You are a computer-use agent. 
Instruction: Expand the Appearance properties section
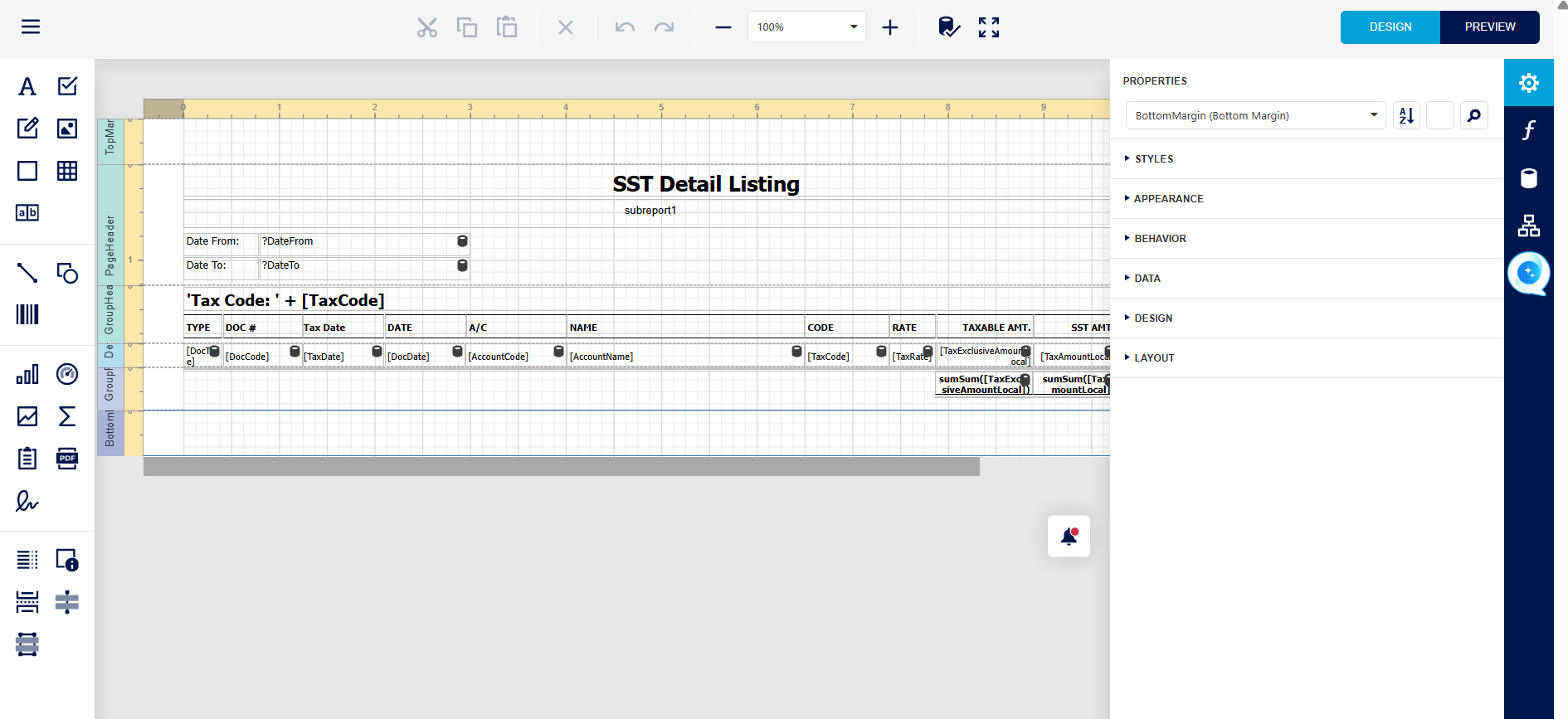(x=1168, y=199)
